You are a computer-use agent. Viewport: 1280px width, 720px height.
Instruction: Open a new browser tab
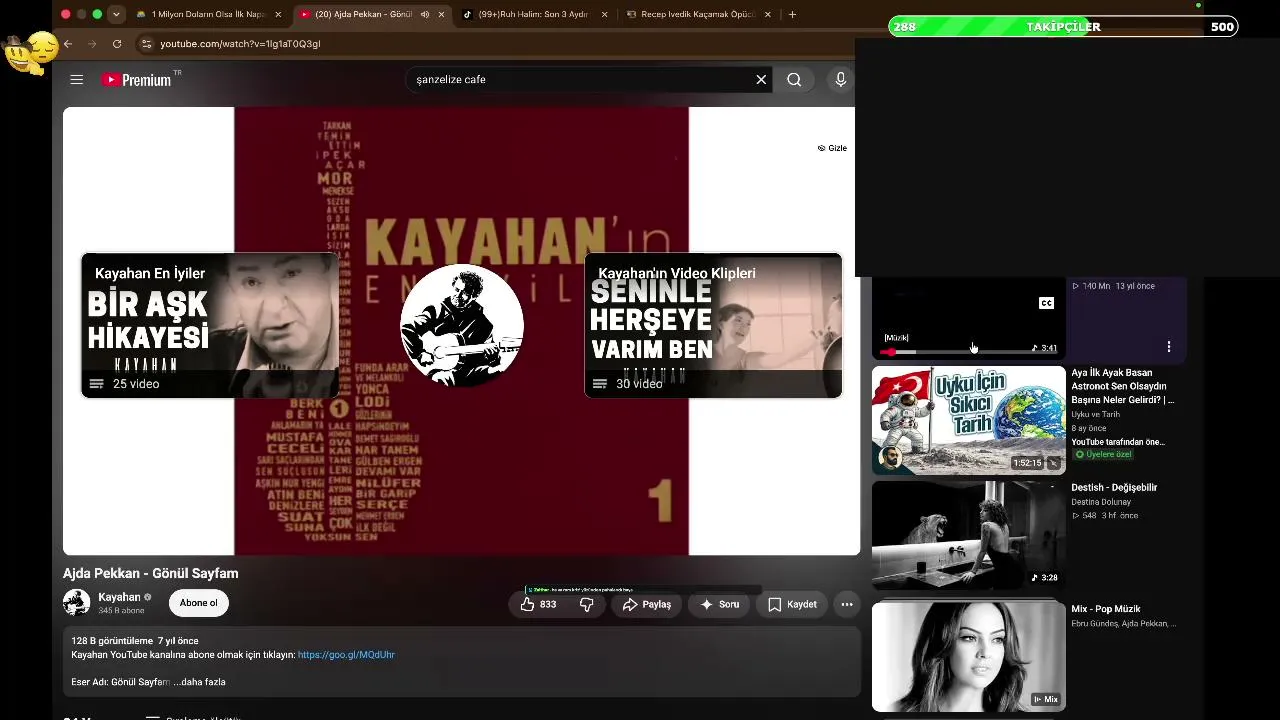(x=792, y=14)
